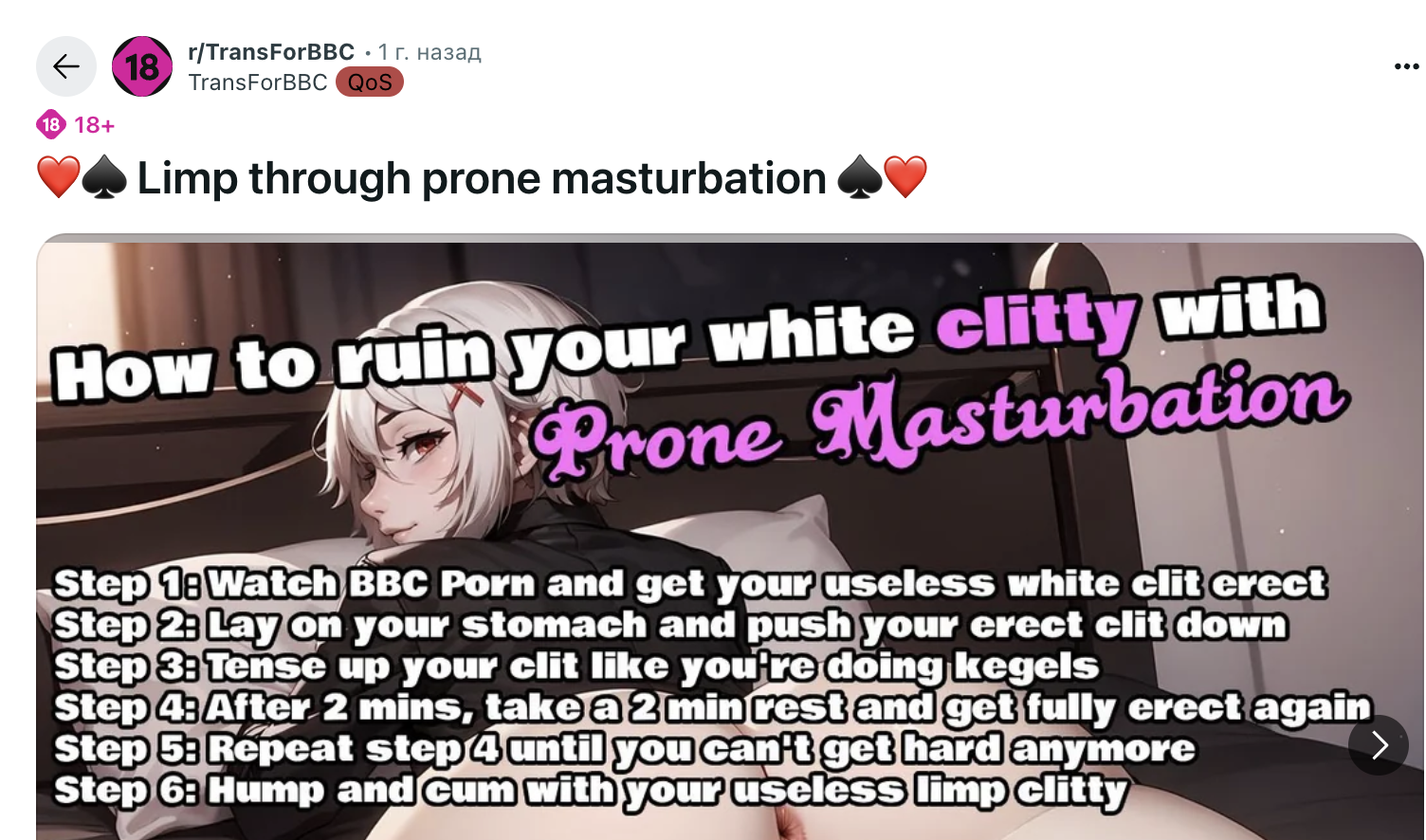Screen dimensions: 1426x840
Task: Click the 'Step 3' line in the image
Action: (x=576, y=667)
